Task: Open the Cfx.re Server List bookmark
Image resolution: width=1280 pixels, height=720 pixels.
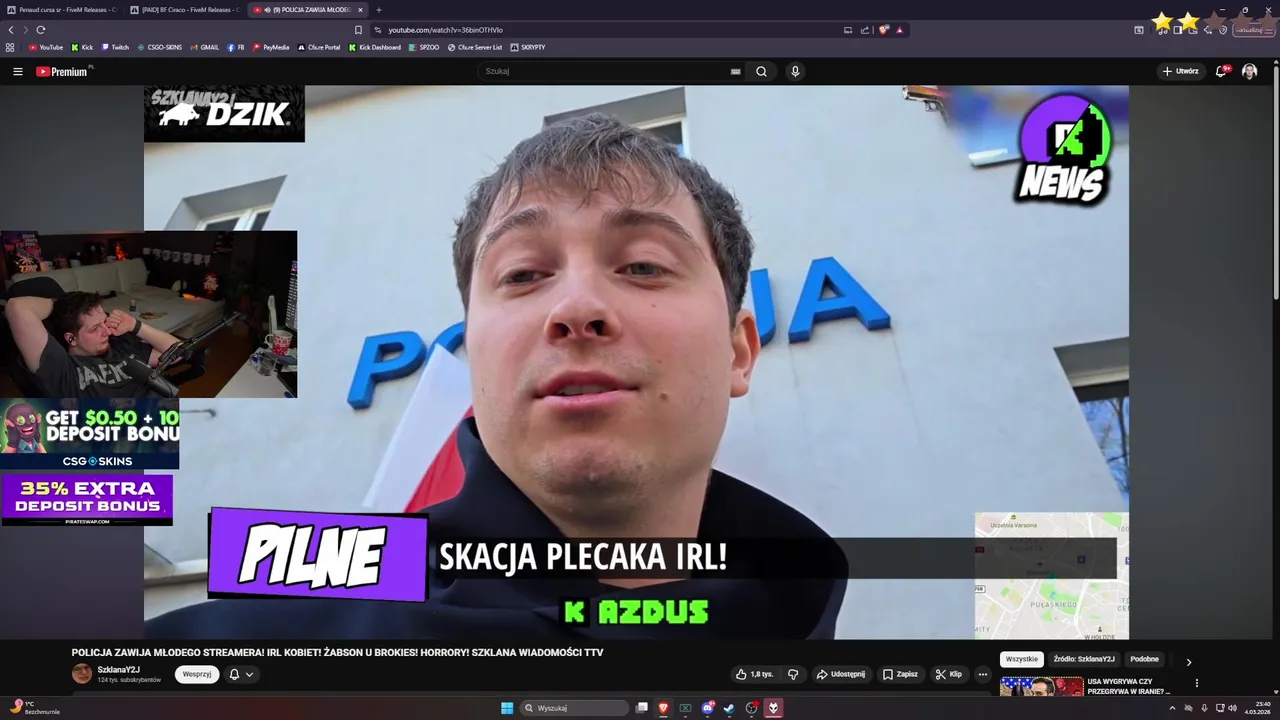Action: click(475, 47)
